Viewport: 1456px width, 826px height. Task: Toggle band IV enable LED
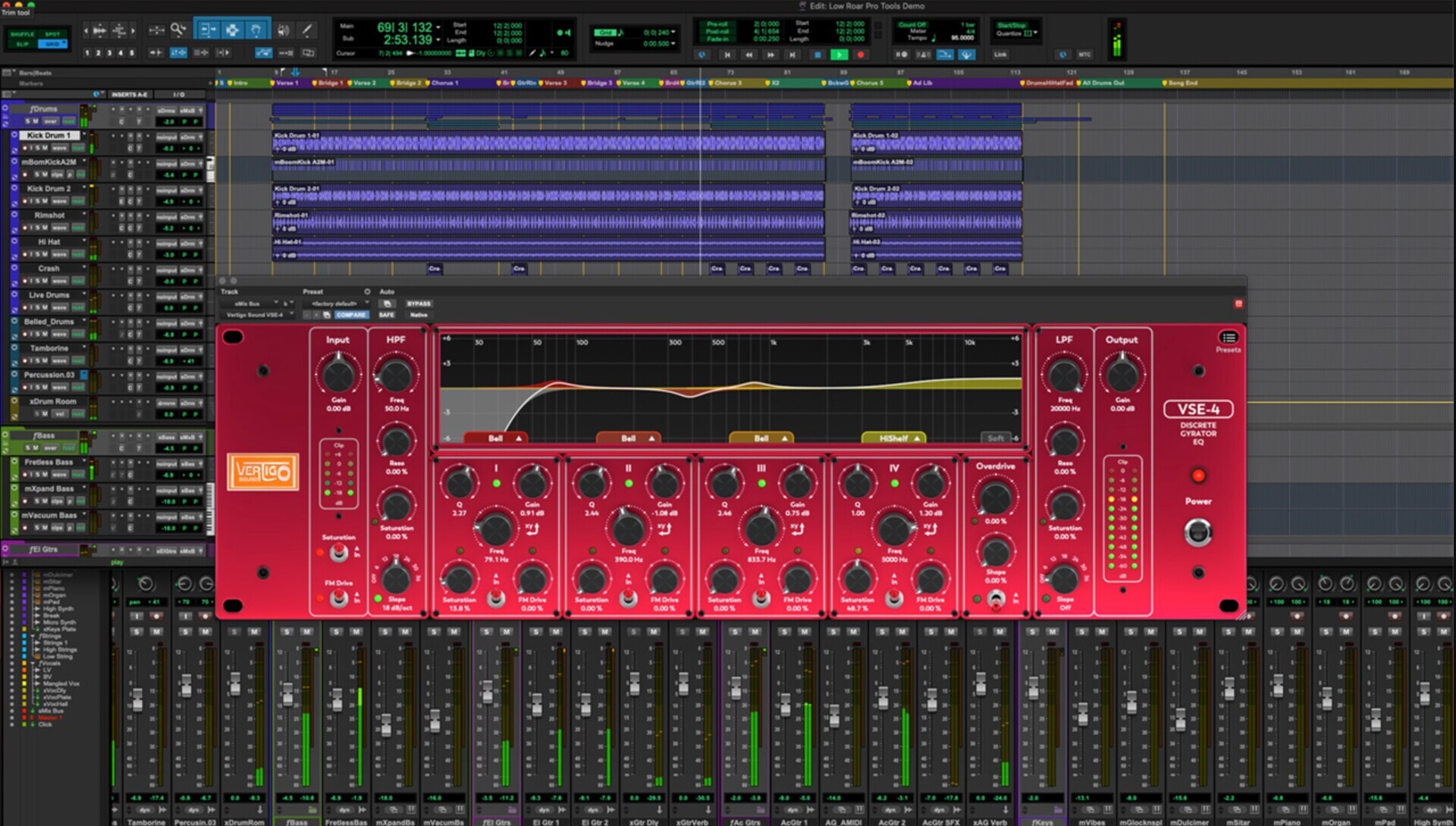[x=895, y=483]
